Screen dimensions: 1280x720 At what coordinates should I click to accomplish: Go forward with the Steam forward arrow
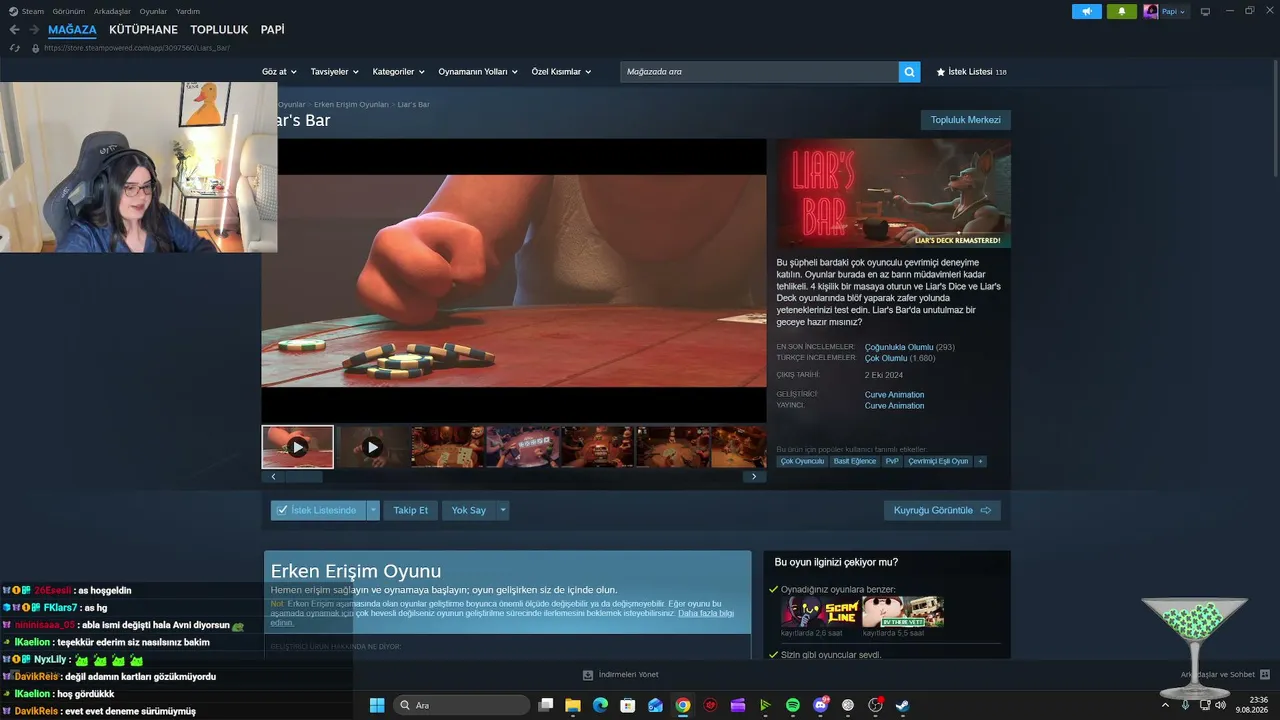click(34, 30)
